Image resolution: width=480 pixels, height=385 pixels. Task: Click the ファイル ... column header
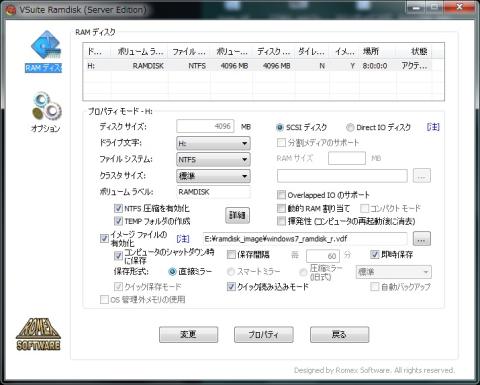189,51
